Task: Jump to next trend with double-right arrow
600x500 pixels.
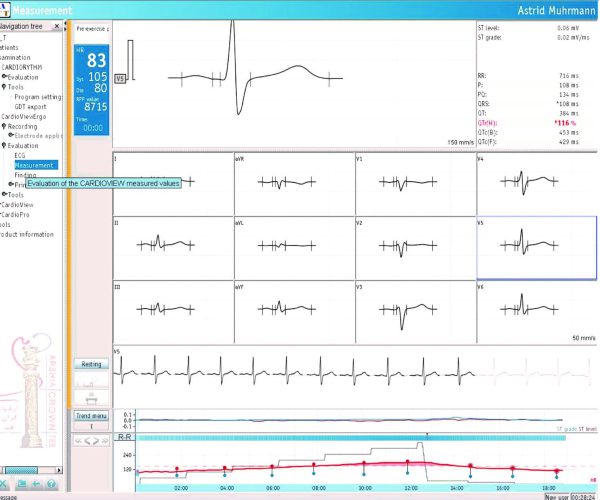Action: [104, 439]
